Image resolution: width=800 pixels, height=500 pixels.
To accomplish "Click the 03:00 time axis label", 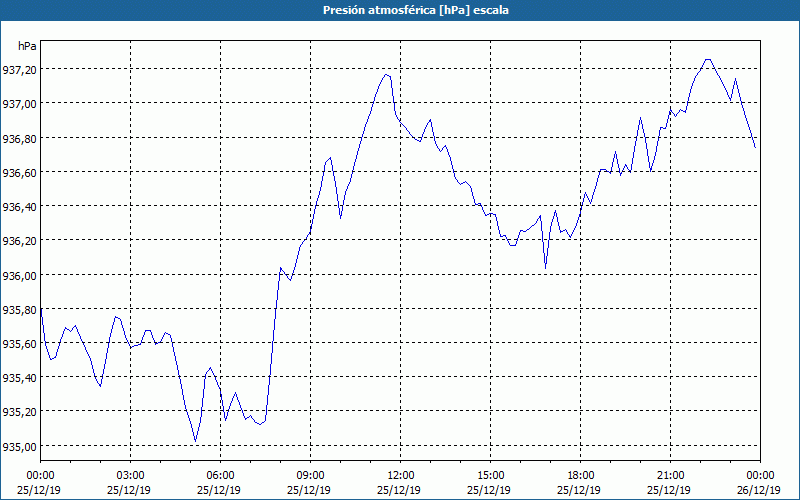I will coord(130,476).
